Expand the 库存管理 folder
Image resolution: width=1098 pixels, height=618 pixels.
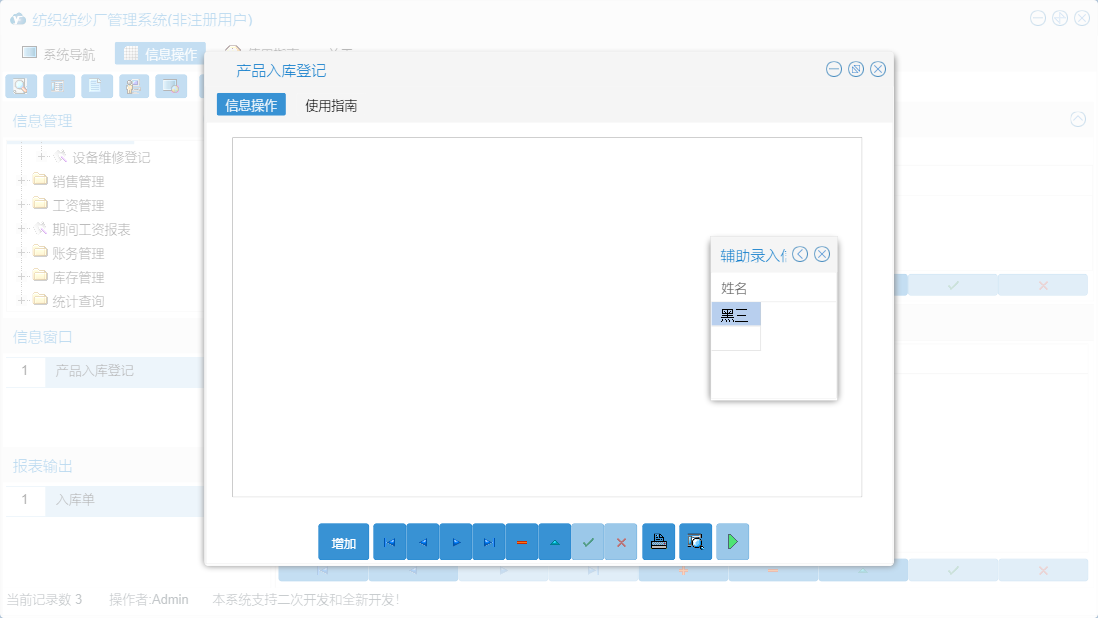(x=22, y=276)
